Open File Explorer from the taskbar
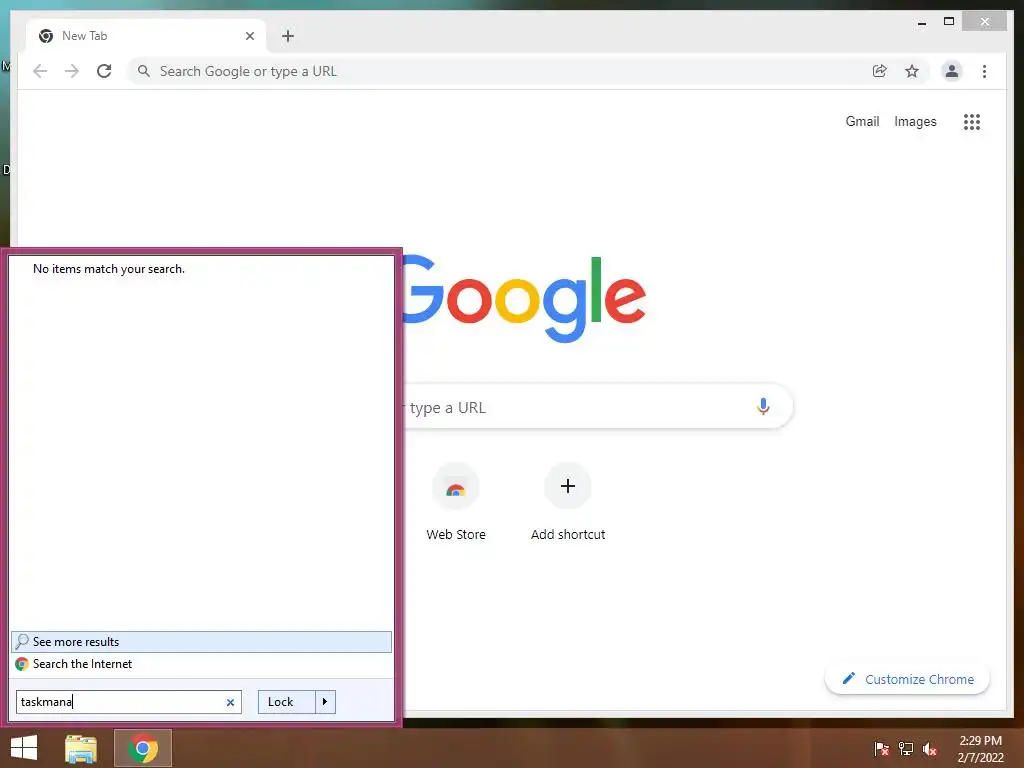Viewport: 1024px width, 768px height. click(x=81, y=748)
